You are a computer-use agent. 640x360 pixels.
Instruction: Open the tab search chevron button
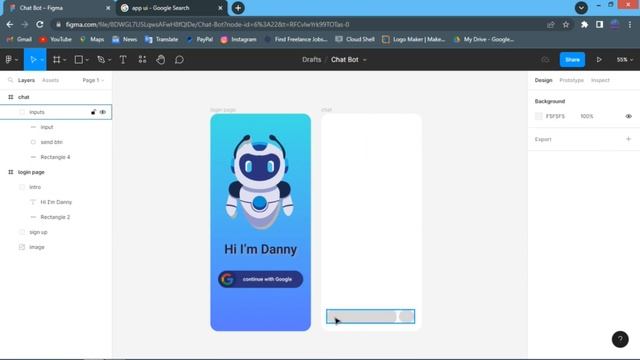click(581, 8)
